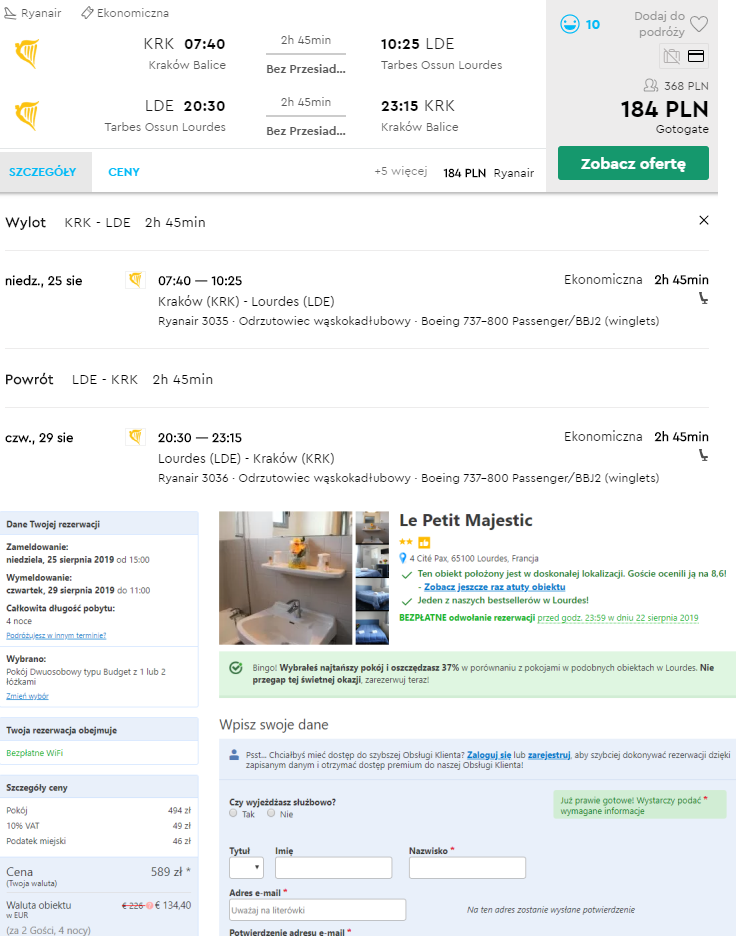Click the seat icon in return flight details
The image size is (736, 937).
click(704, 455)
